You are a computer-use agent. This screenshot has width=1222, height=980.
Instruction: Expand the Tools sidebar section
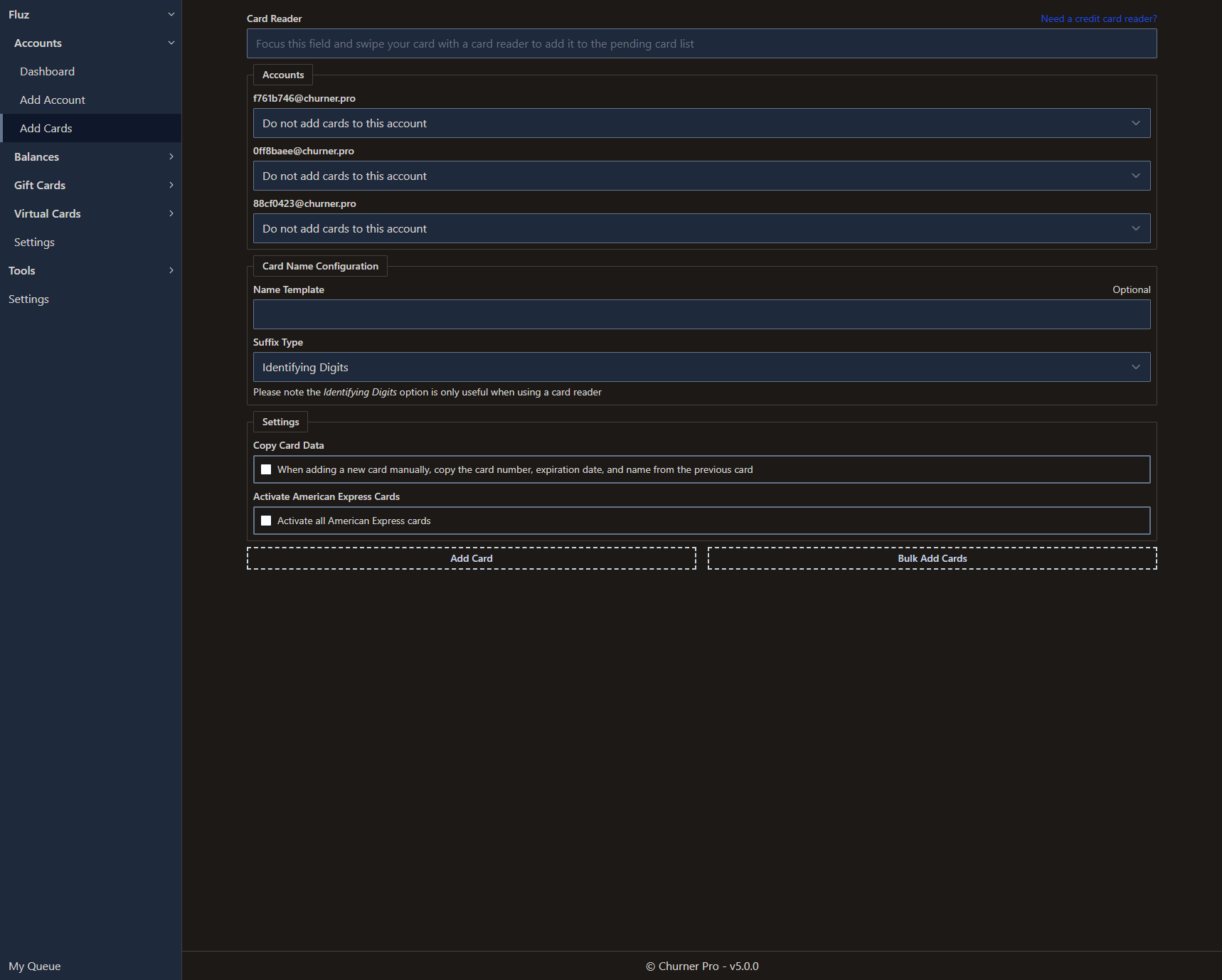tap(171, 270)
